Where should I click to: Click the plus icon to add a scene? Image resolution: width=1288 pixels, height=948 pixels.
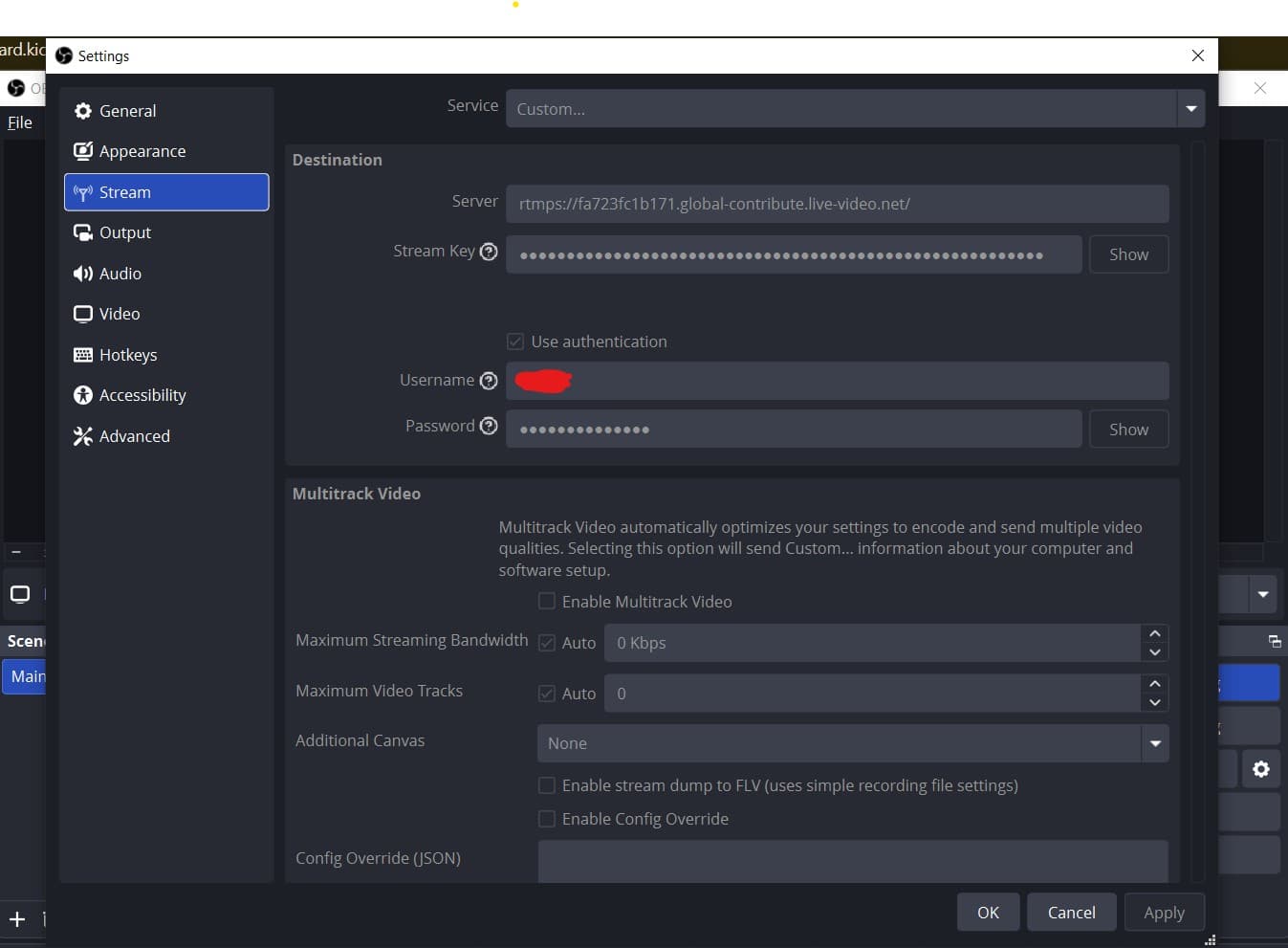(x=17, y=919)
